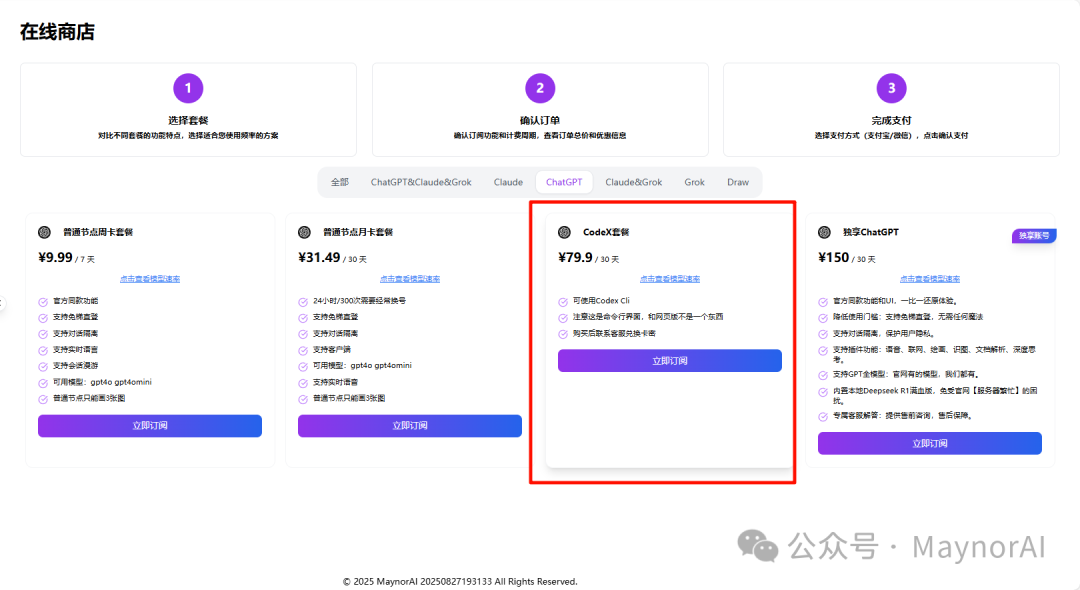Click the purple step 2 circle icon
The image size is (1080, 590).
click(540, 88)
